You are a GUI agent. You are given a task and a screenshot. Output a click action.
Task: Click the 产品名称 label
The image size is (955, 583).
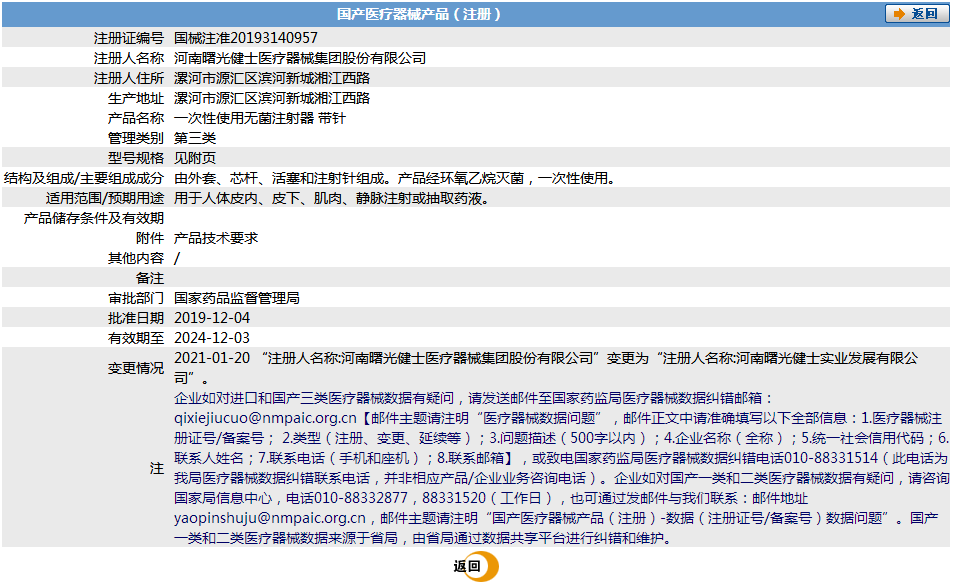point(136,118)
